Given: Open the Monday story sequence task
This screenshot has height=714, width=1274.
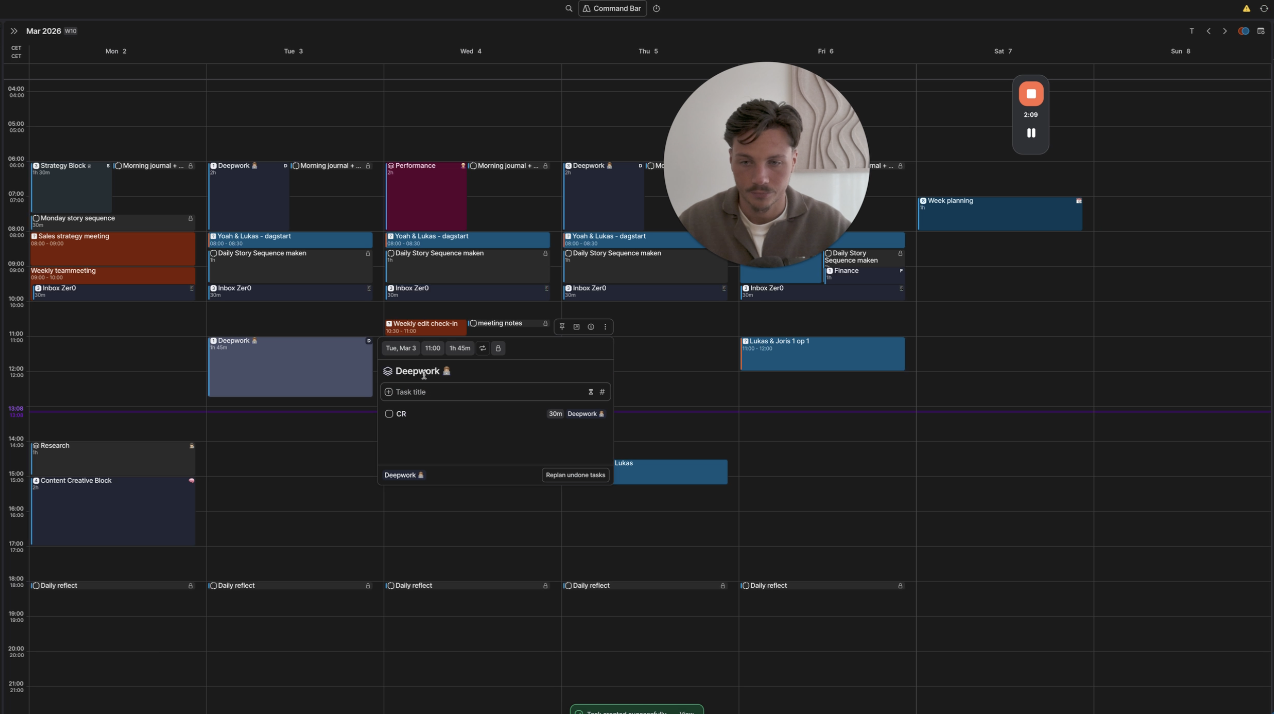Looking at the screenshot, I should pyautogui.click(x=113, y=221).
